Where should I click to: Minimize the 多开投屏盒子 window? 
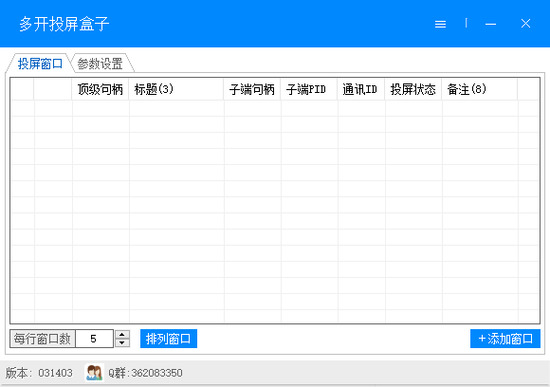coord(490,24)
